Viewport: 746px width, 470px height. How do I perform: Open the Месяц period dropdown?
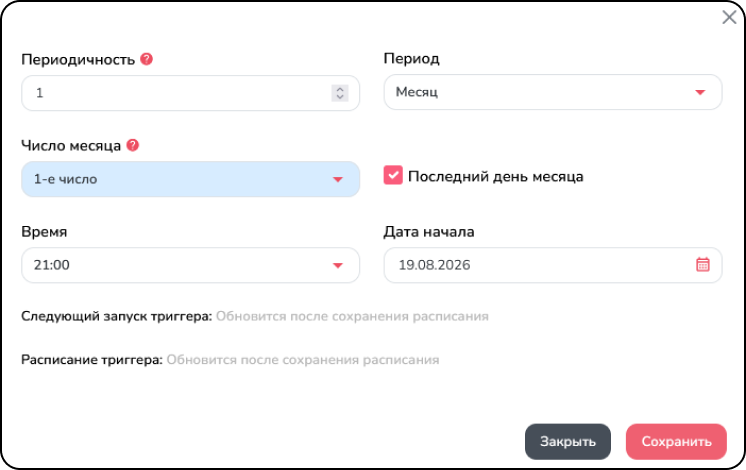point(553,92)
